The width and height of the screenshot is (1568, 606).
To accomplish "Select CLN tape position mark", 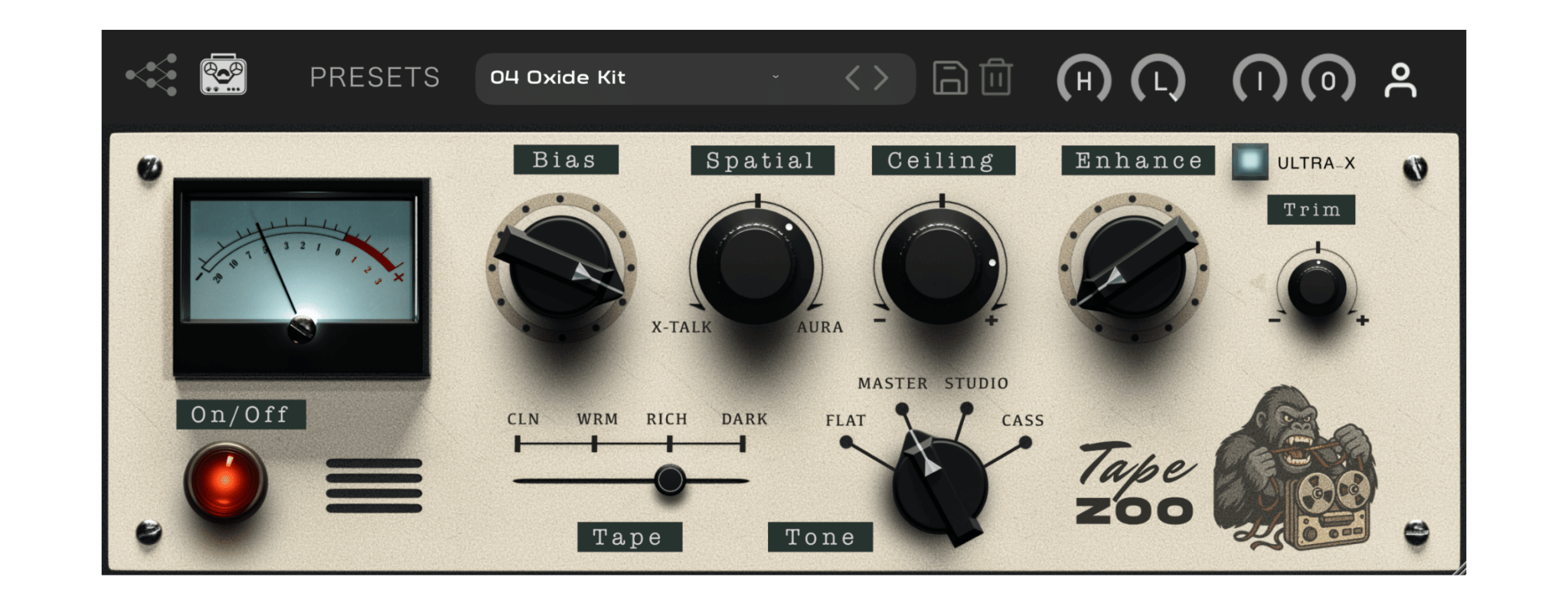I will (x=518, y=443).
